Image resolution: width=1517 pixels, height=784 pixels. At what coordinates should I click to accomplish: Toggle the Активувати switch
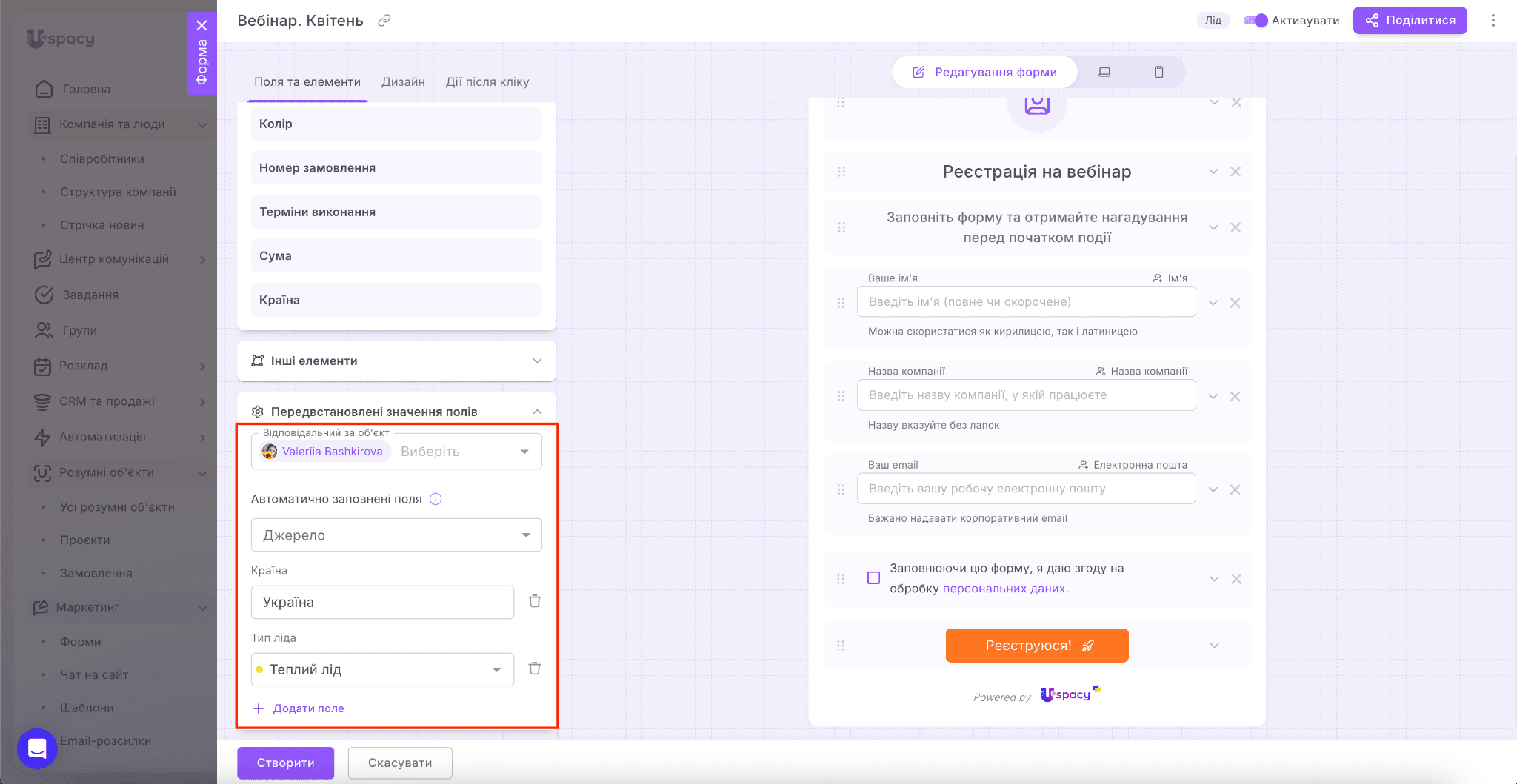[x=1256, y=21]
